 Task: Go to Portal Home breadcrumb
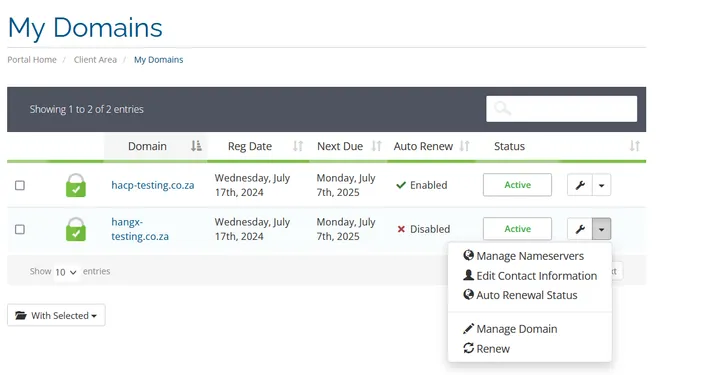click(32, 60)
